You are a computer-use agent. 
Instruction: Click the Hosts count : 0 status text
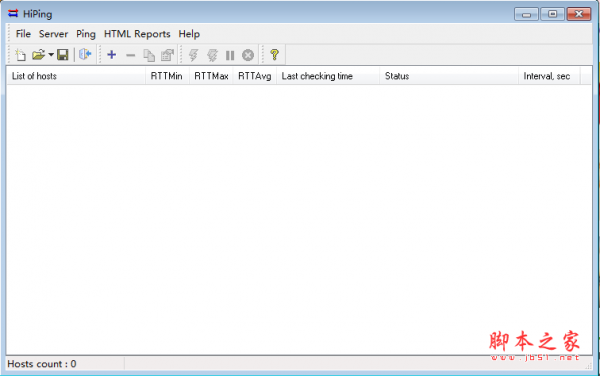[42, 364]
